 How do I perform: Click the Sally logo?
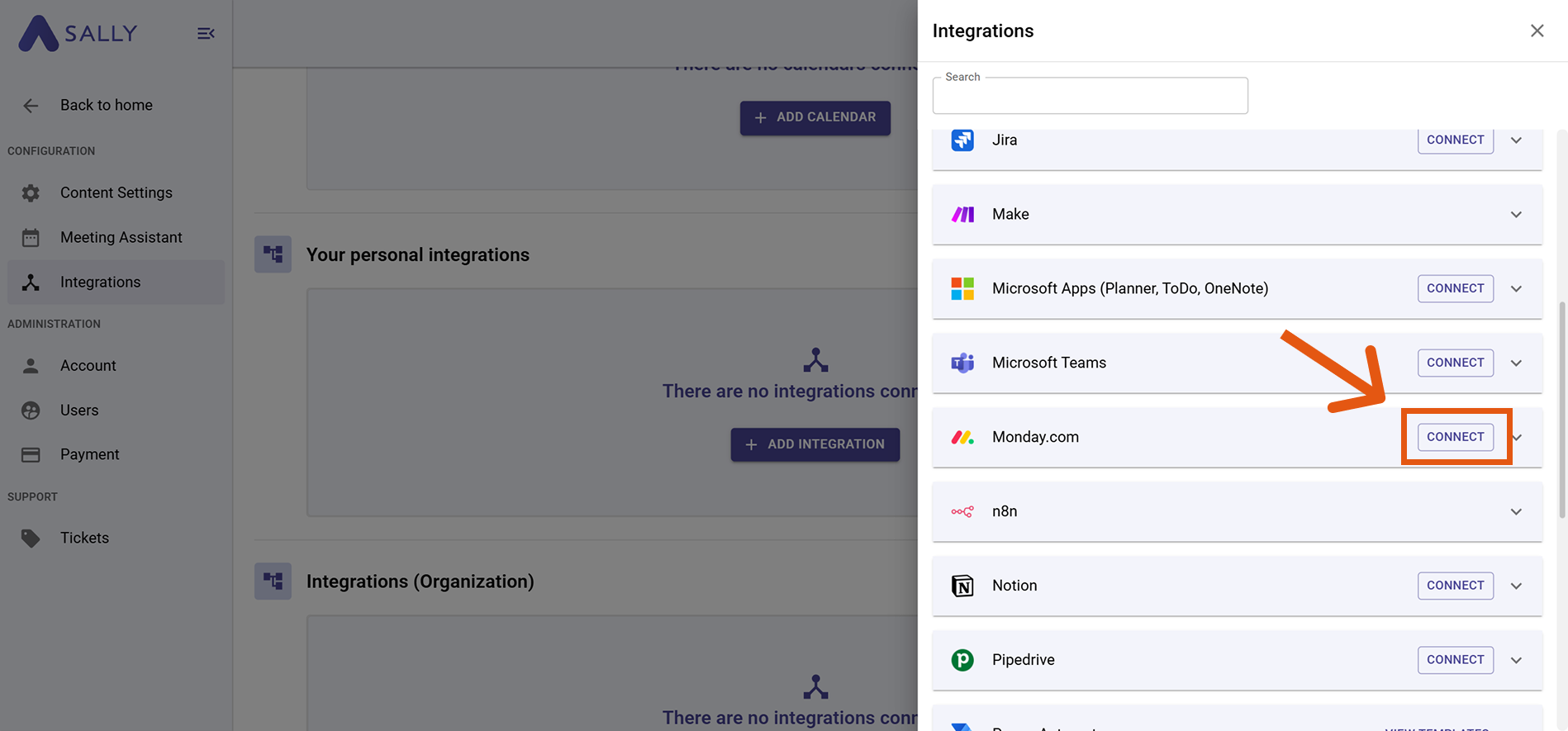pos(78,33)
